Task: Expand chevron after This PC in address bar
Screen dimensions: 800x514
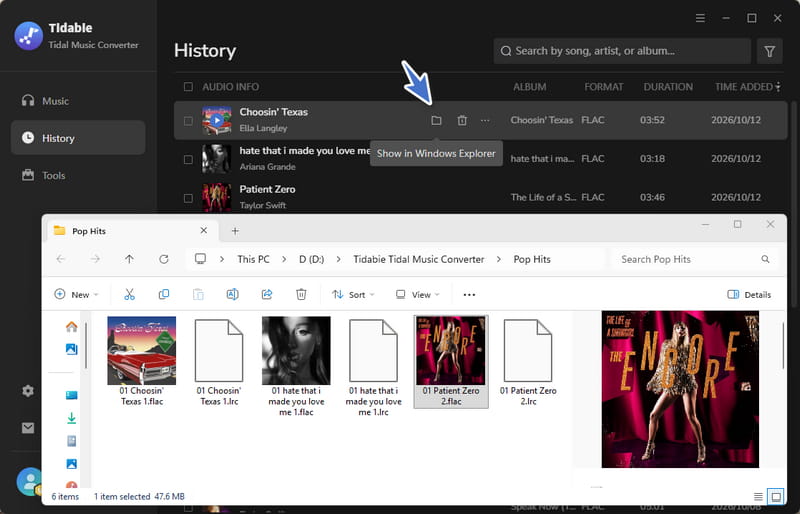Action: (284, 259)
